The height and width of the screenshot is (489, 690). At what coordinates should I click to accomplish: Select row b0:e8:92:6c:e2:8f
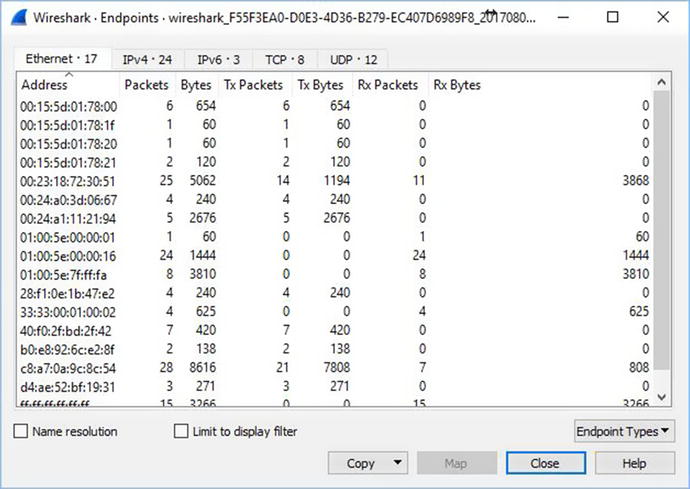tap(334, 349)
